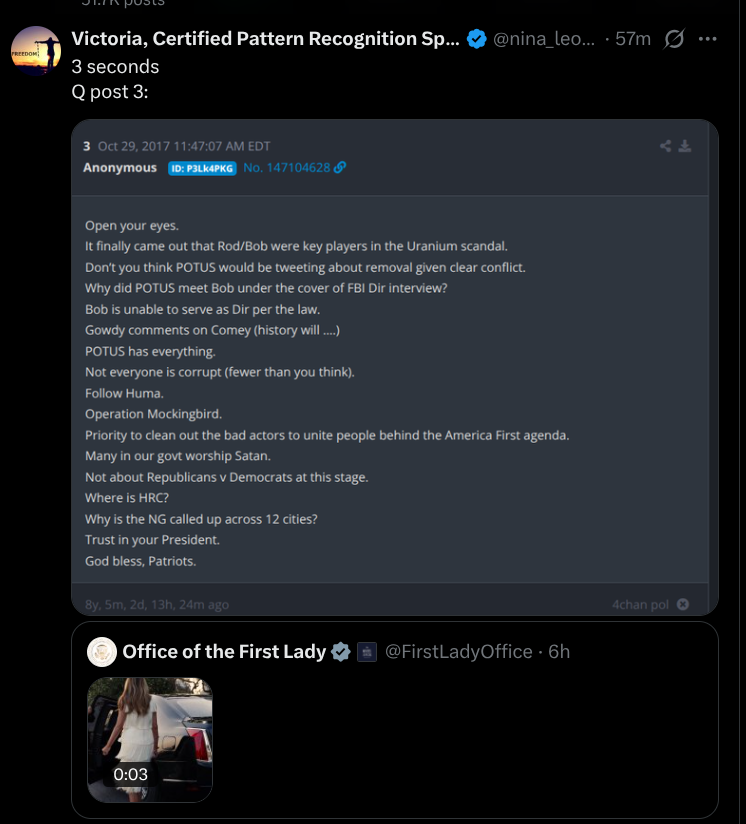This screenshot has height=824, width=746.
Task: Open the @nina_leo profile handle link
Action: tap(545, 40)
